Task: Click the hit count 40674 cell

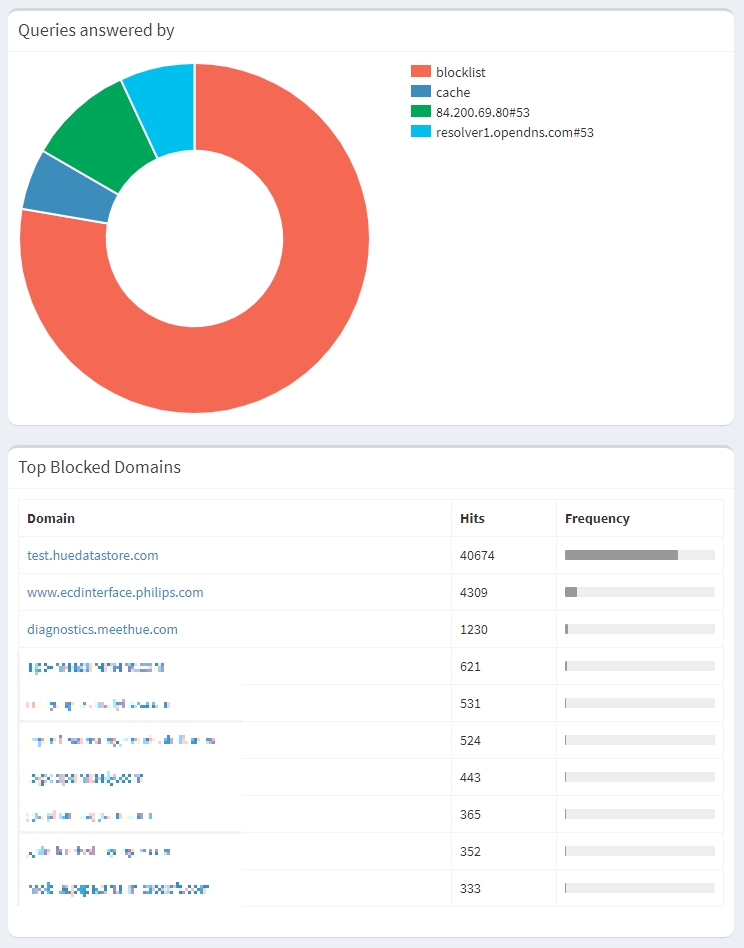Action: (x=477, y=555)
